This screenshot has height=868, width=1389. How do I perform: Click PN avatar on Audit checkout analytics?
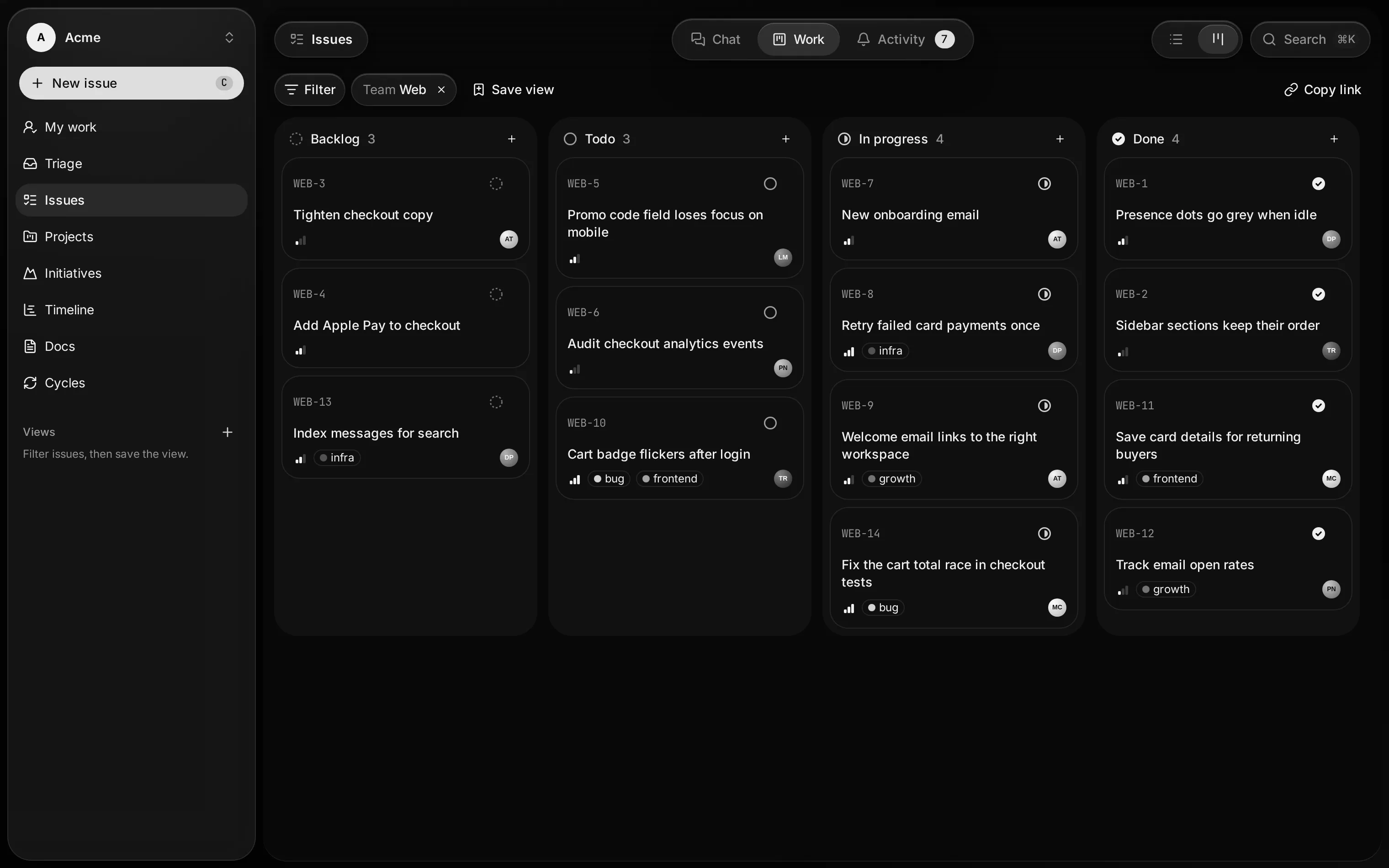pyautogui.click(x=783, y=368)
